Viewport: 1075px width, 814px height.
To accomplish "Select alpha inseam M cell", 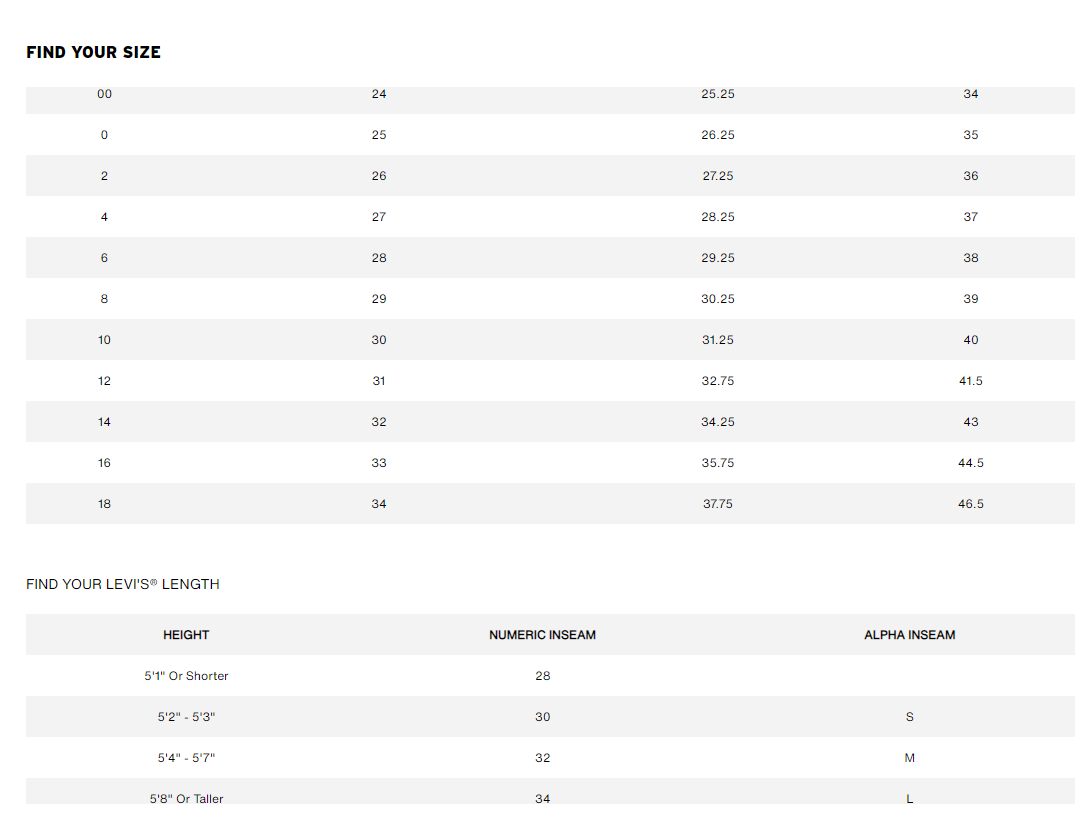I will (910, 758).
